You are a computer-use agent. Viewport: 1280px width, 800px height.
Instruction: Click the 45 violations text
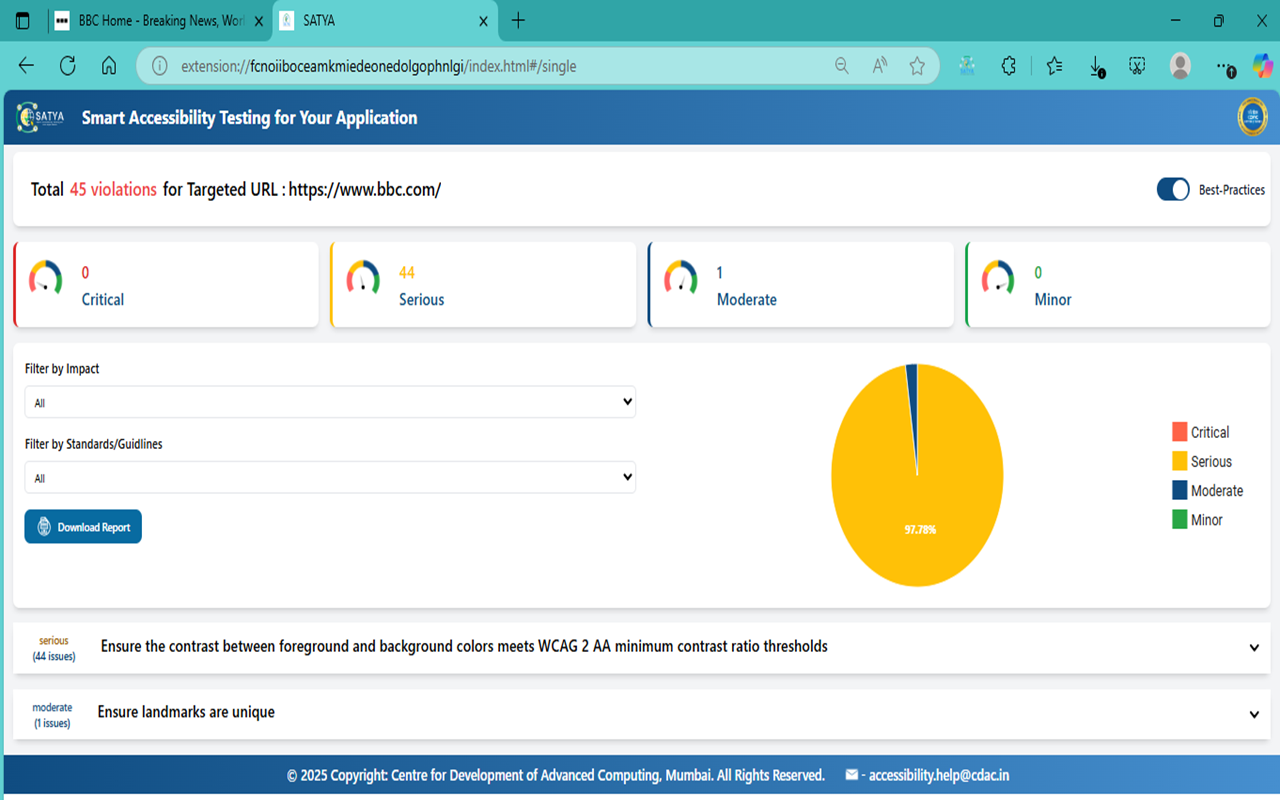(113, 189)
